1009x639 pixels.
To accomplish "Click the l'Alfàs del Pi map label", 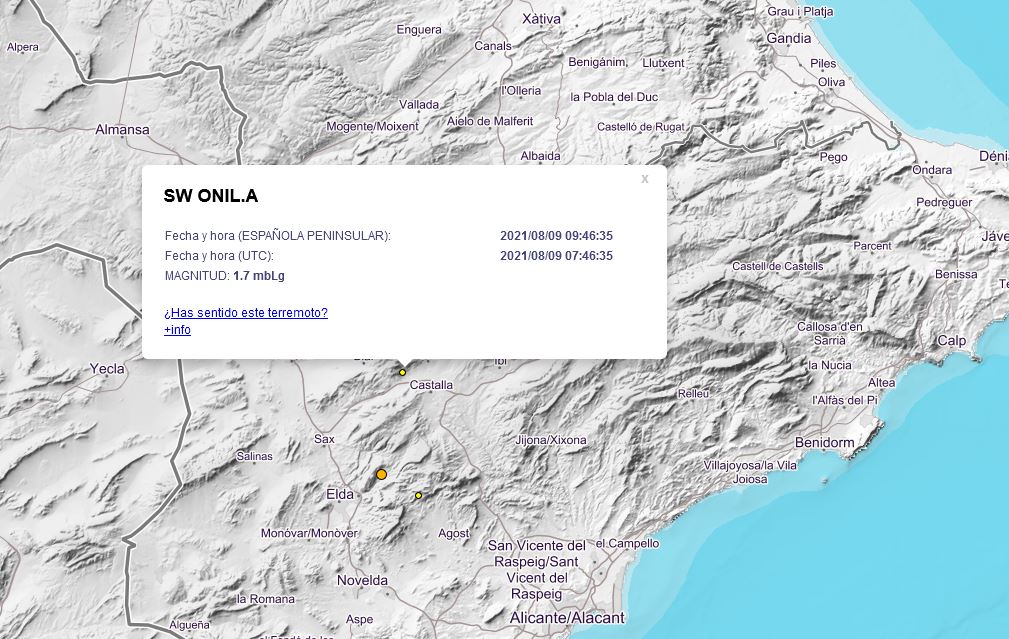I will (x=844, y=400).
